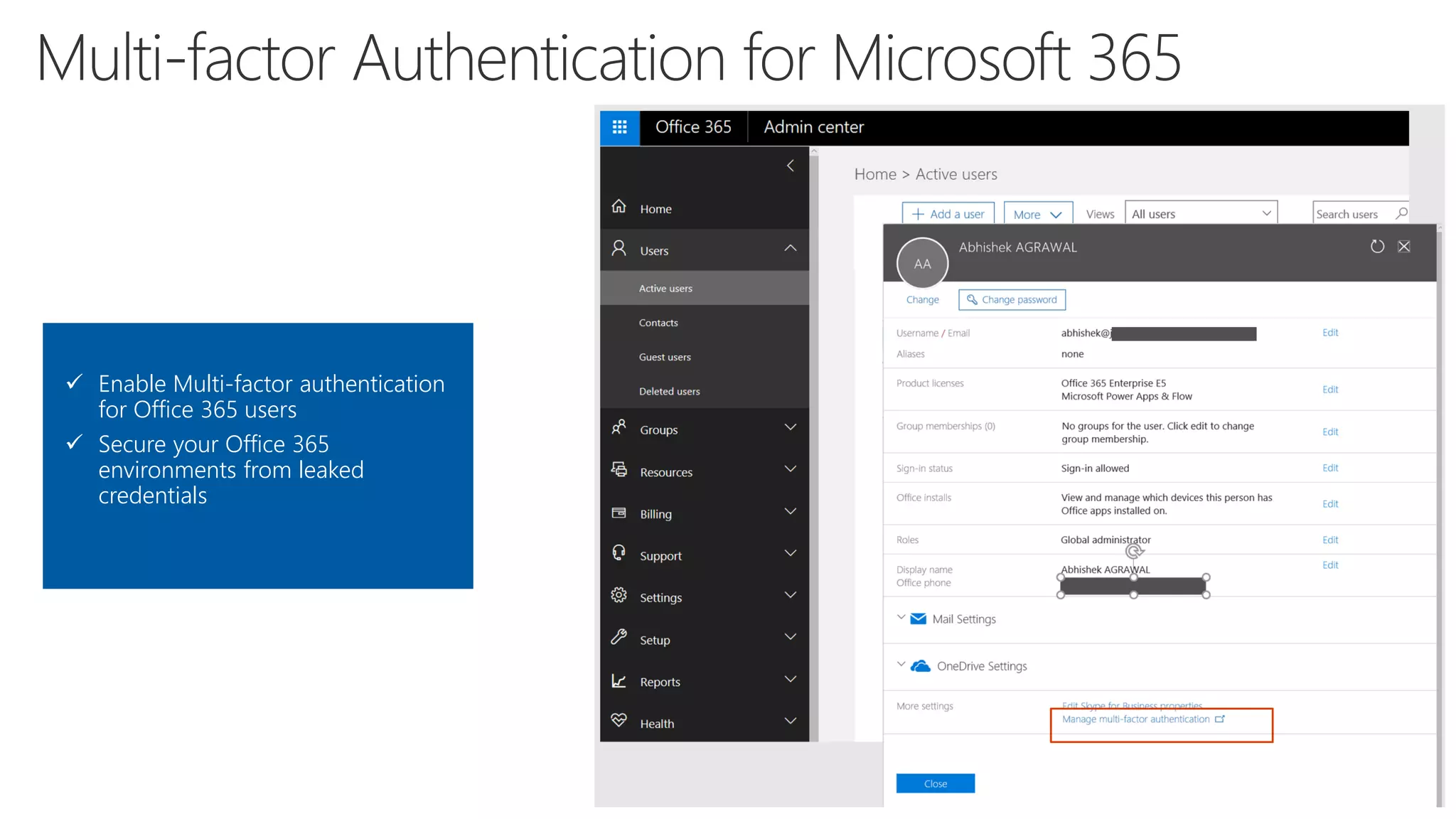1456x819 pixels.
Task: Expand the Settings section chevron
Action: [790, 595]
